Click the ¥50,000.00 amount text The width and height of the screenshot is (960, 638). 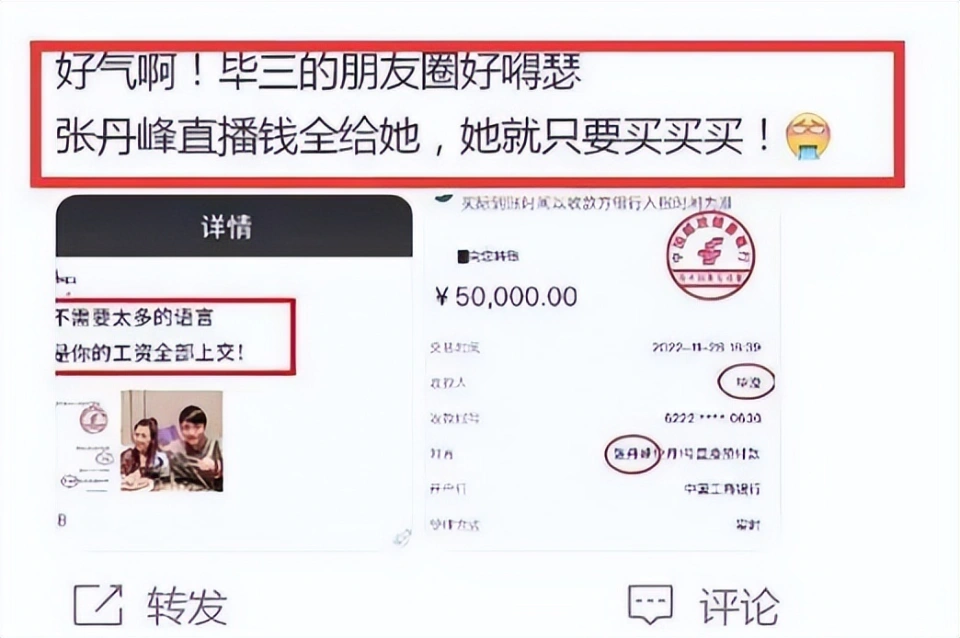coord(506,297)
